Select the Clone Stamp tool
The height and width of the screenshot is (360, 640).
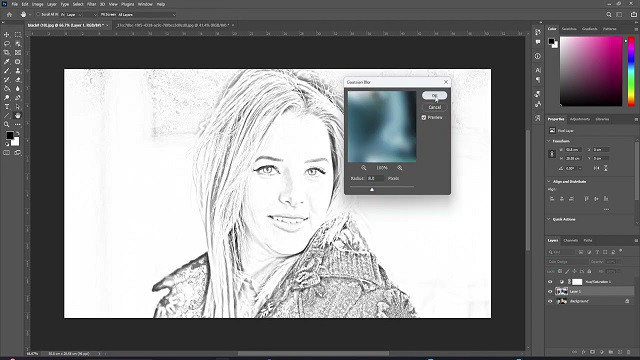point(18,71)
